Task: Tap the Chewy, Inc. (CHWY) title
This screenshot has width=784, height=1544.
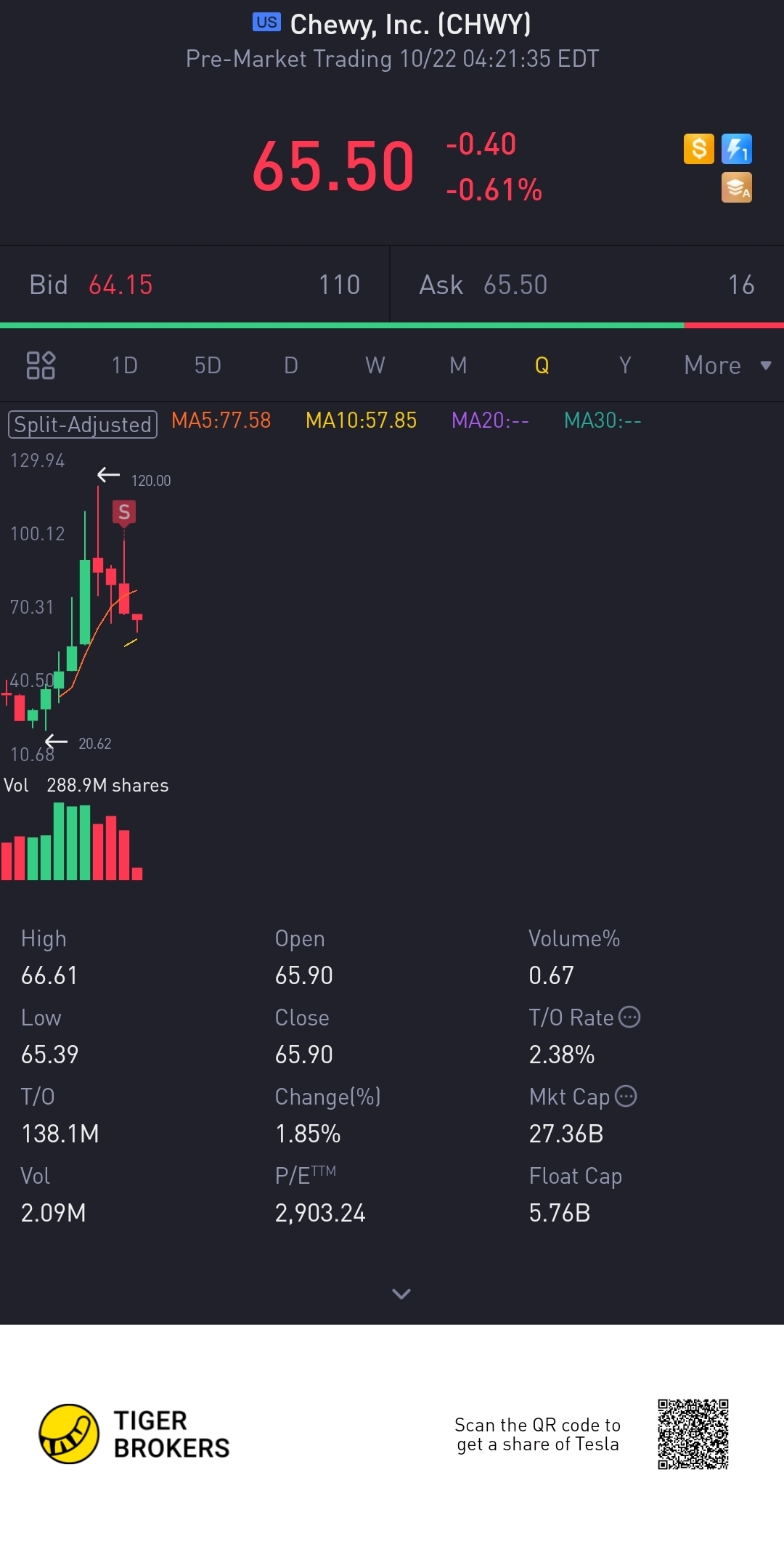Action: click(x=411, y=25)
